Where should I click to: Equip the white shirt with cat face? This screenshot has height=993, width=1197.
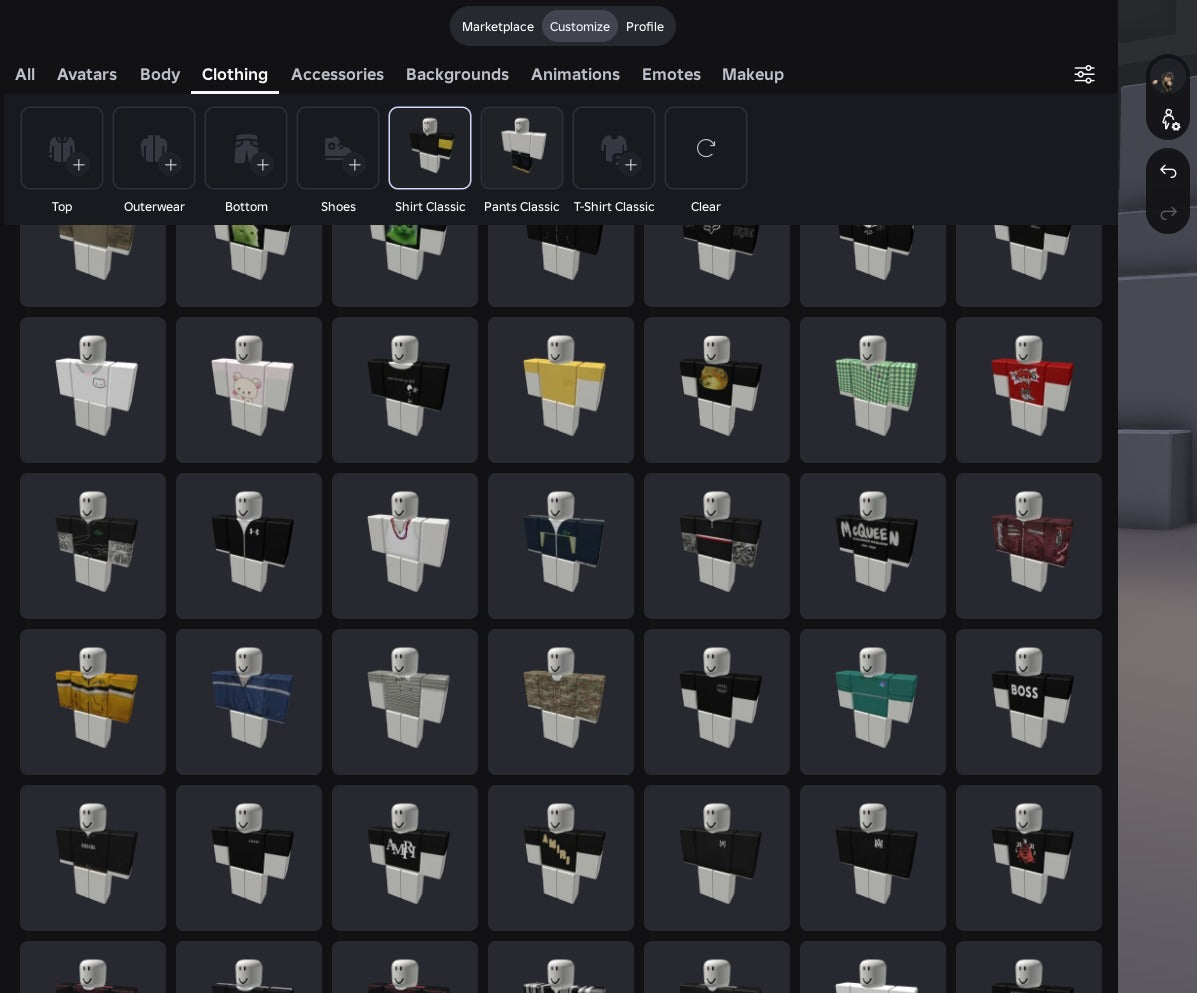[x=92, y=390]
